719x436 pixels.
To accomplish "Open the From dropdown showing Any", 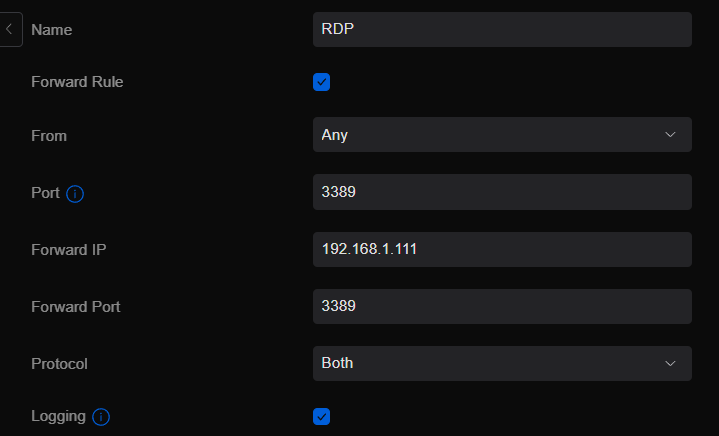I will [501, 135].
